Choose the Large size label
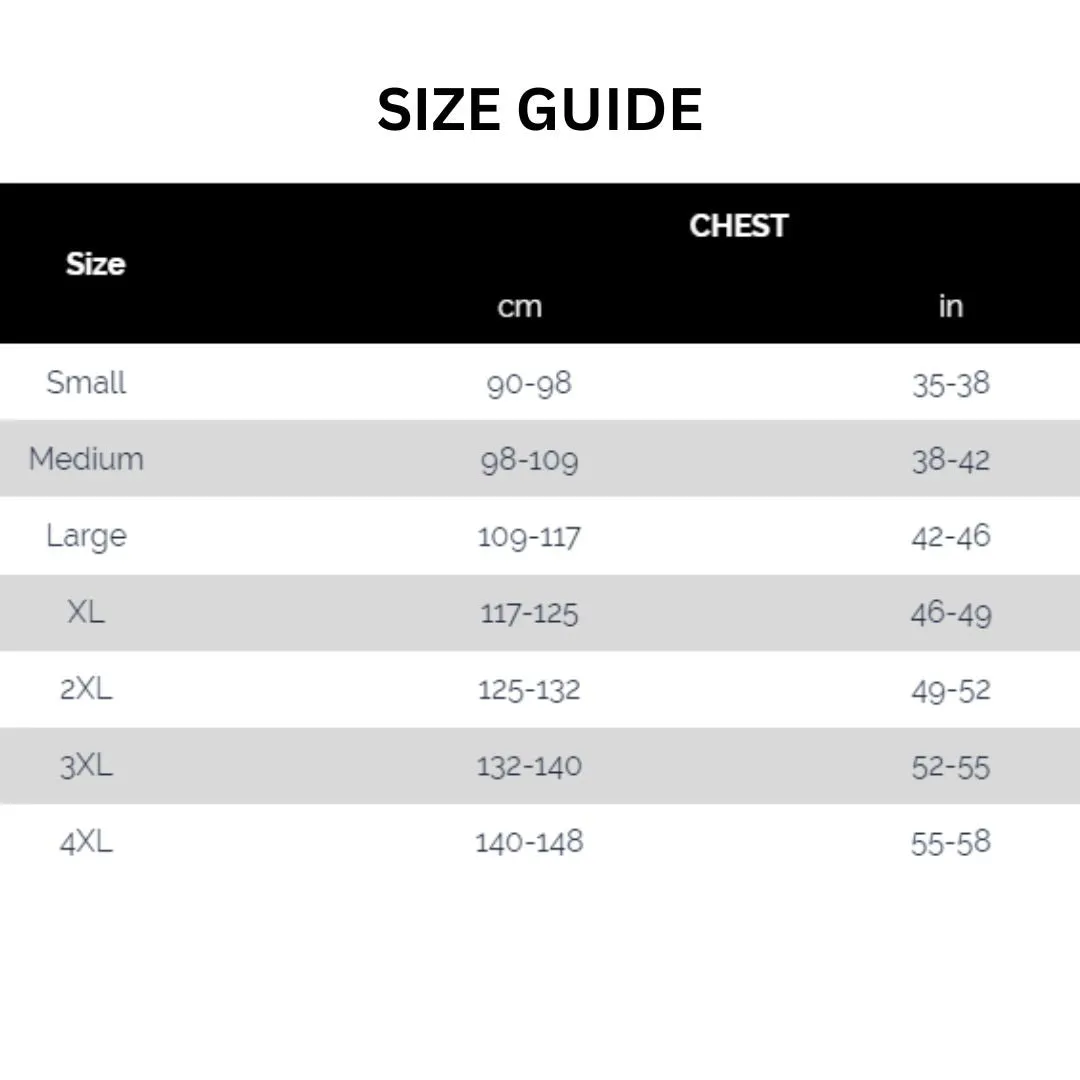The height and width of the screenshot is (1080, 1080). (x=86, y=536)
